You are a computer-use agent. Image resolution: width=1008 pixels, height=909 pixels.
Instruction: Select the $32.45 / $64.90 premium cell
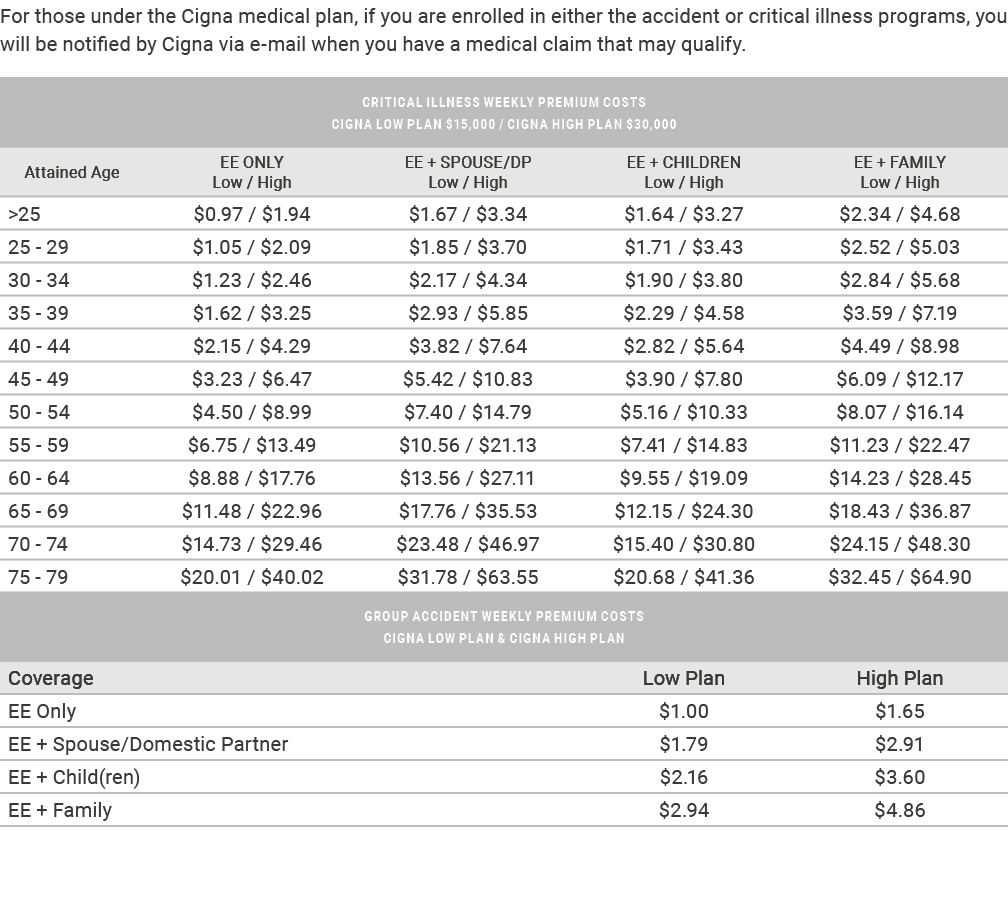point(900,577)
